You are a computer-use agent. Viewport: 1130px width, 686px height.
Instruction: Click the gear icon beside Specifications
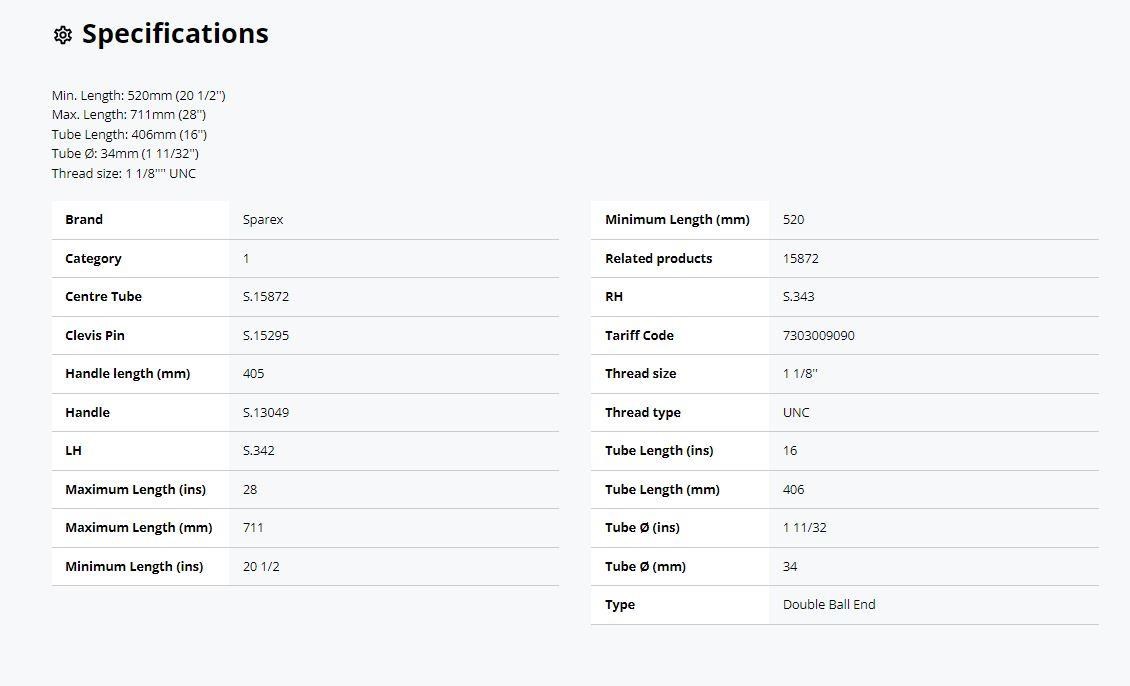pos(63,35)
